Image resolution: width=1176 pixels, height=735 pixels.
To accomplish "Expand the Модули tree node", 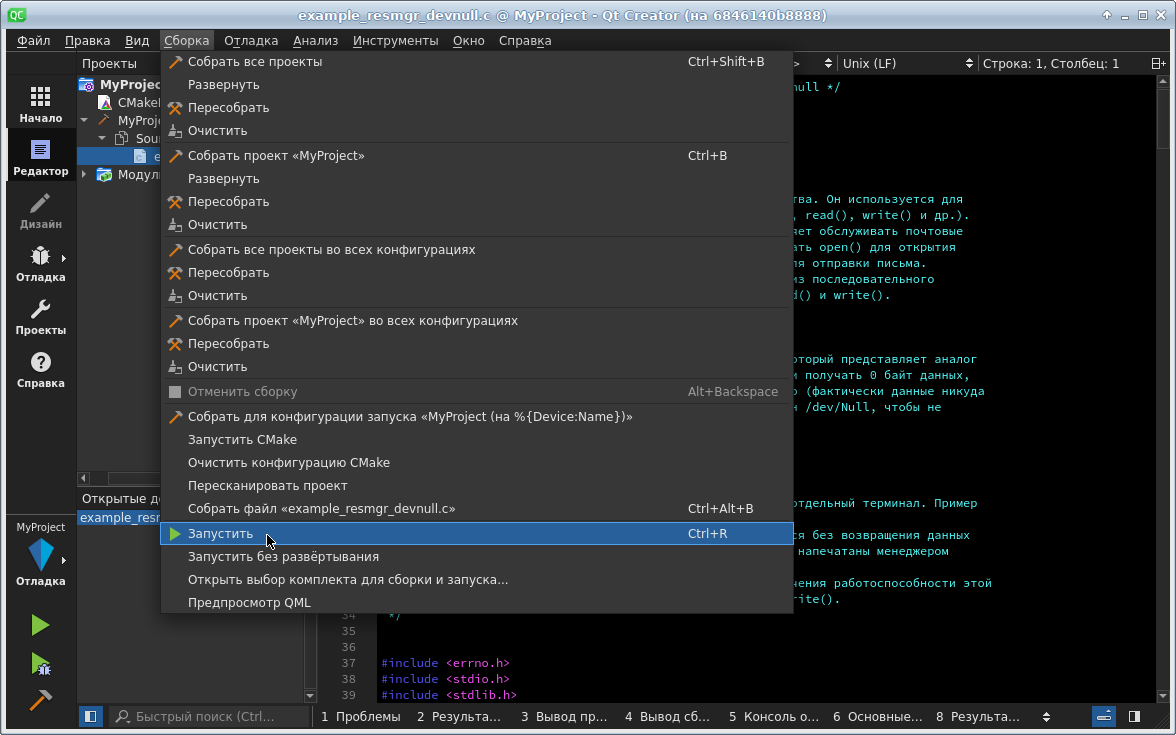I will pyautogui.click(x=84, y=175).
